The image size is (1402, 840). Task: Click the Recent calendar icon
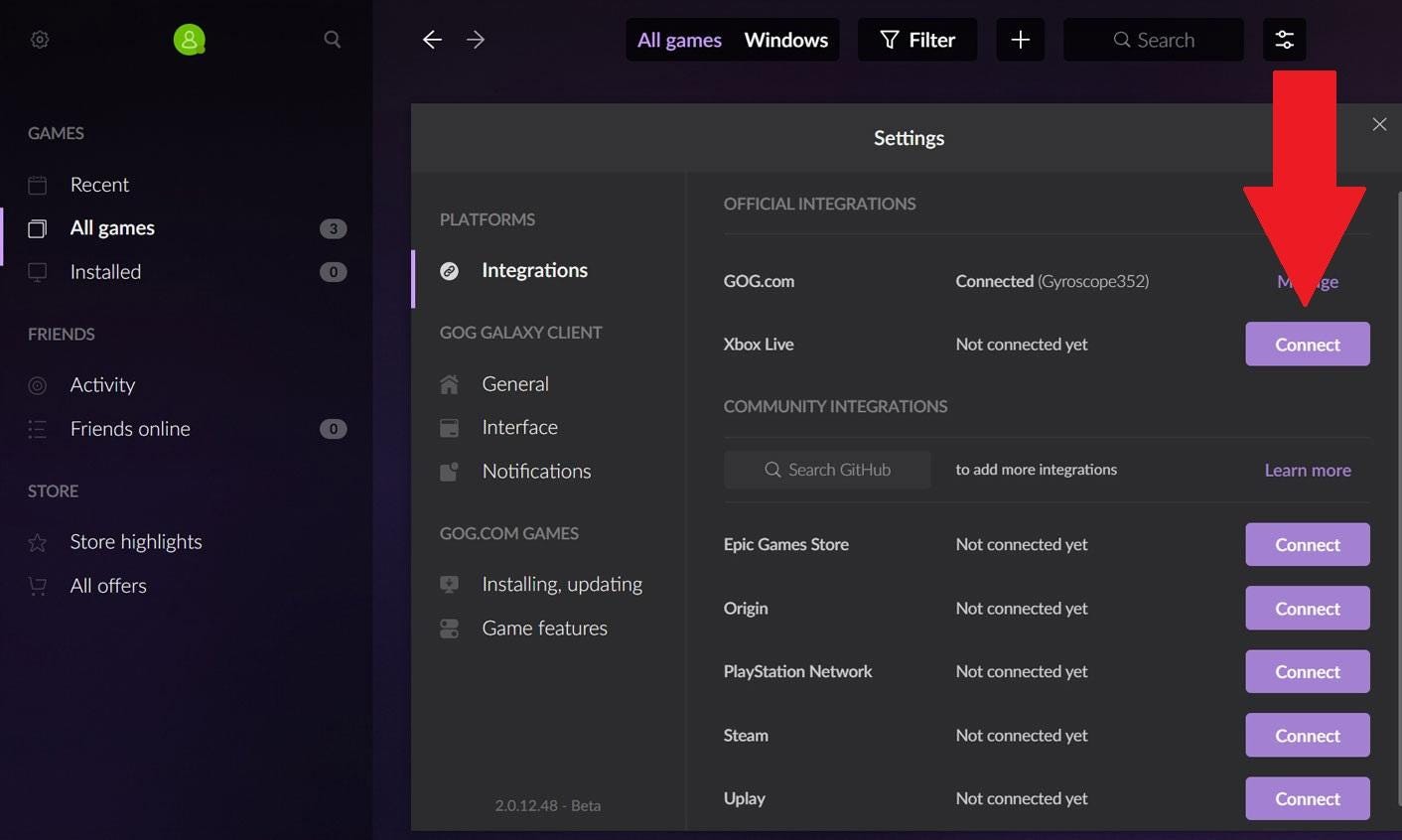38,185
